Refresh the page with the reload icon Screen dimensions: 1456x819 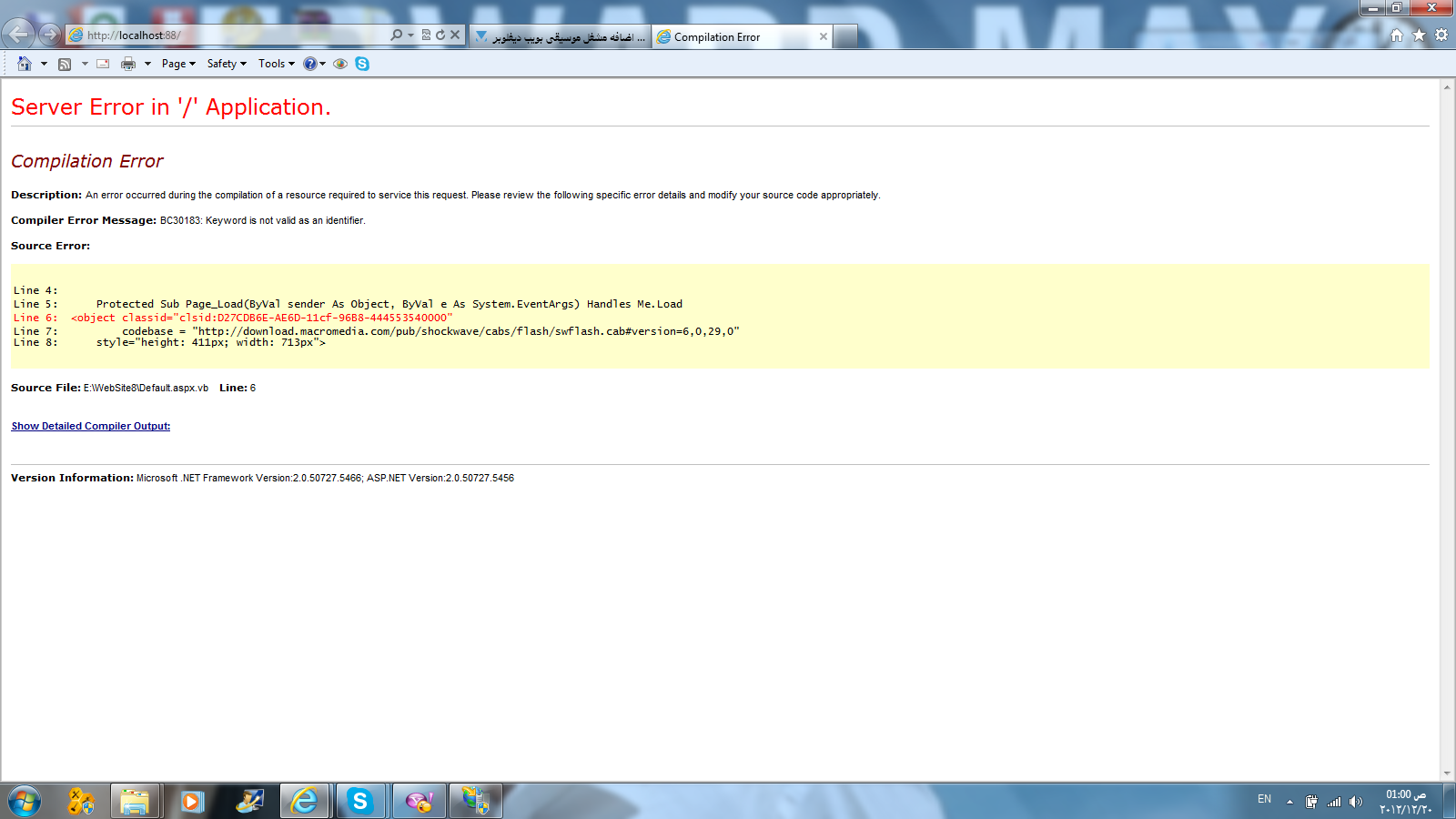pos(440,35)
